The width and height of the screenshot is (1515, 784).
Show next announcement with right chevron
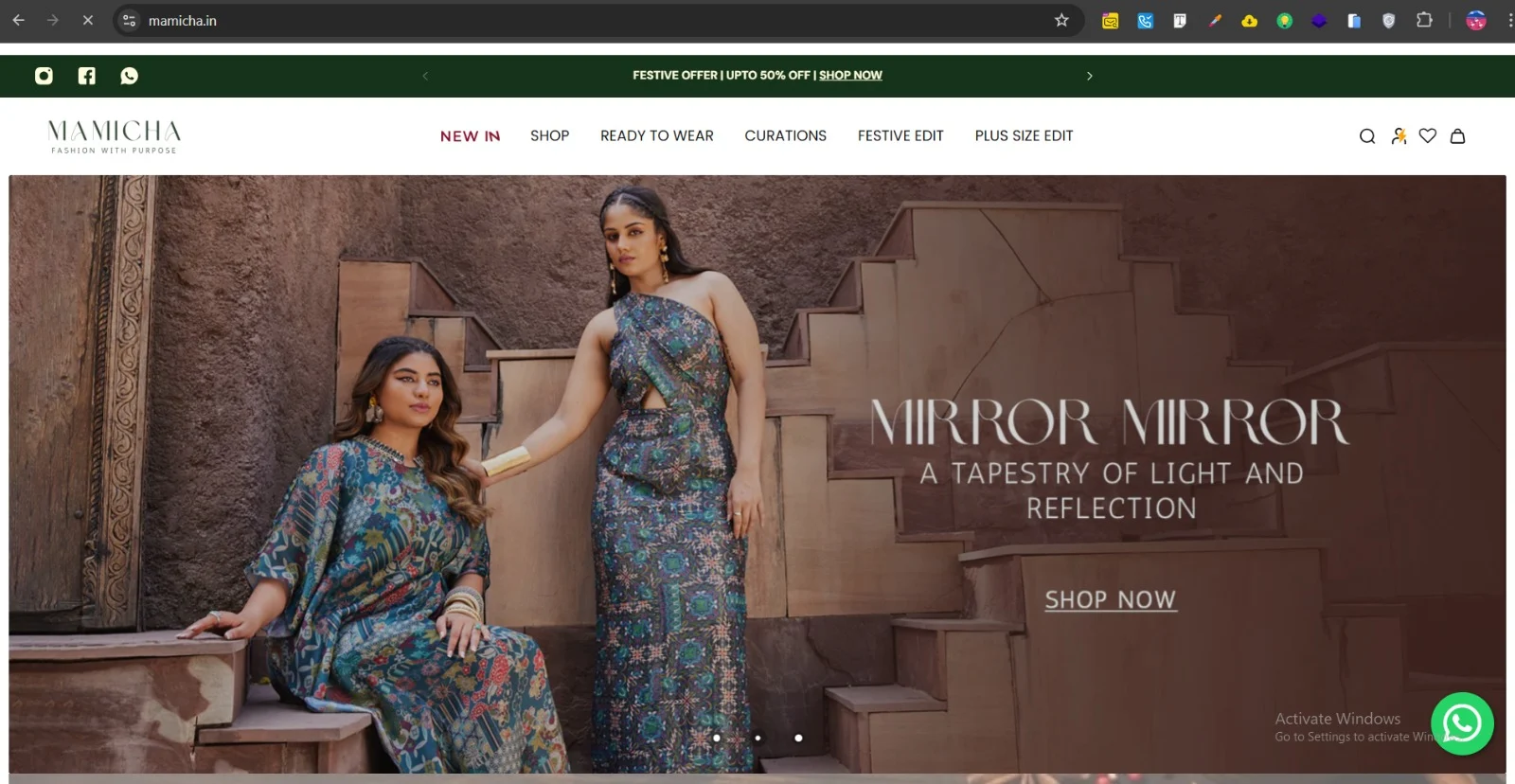tap(1090, 76)
